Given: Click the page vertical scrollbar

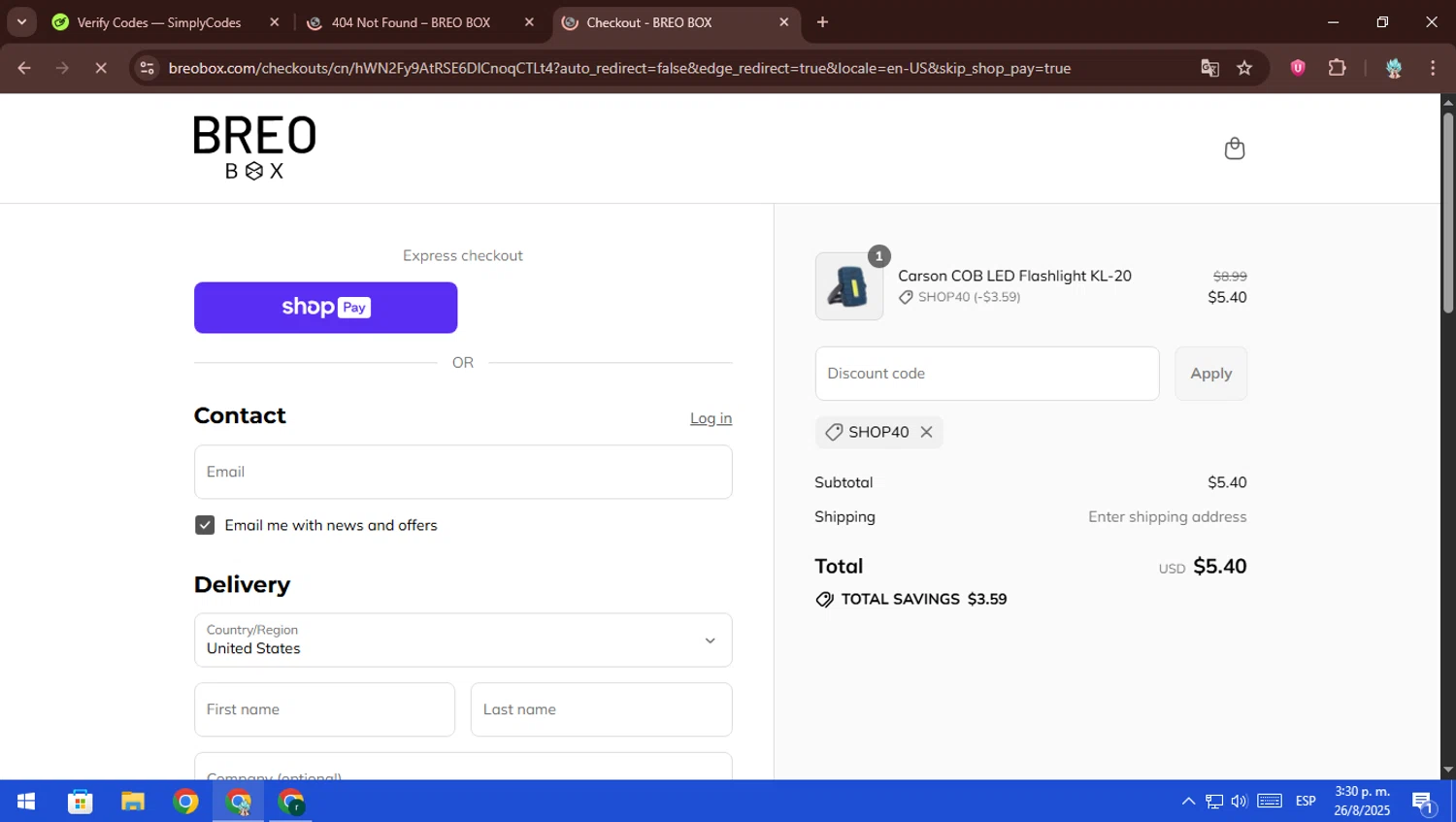Looking at the screenshot, I should 1447,214.
